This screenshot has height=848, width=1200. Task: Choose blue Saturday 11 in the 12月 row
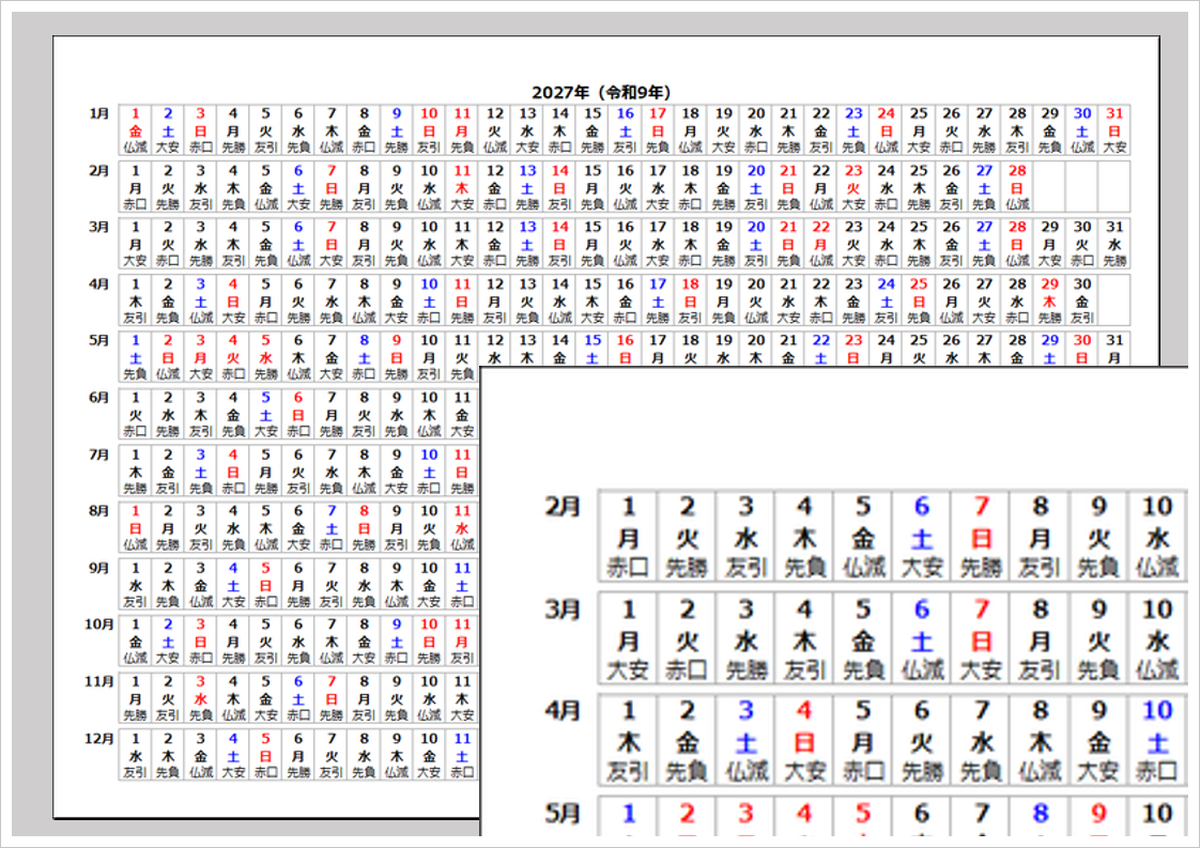(x=461, y=753)
